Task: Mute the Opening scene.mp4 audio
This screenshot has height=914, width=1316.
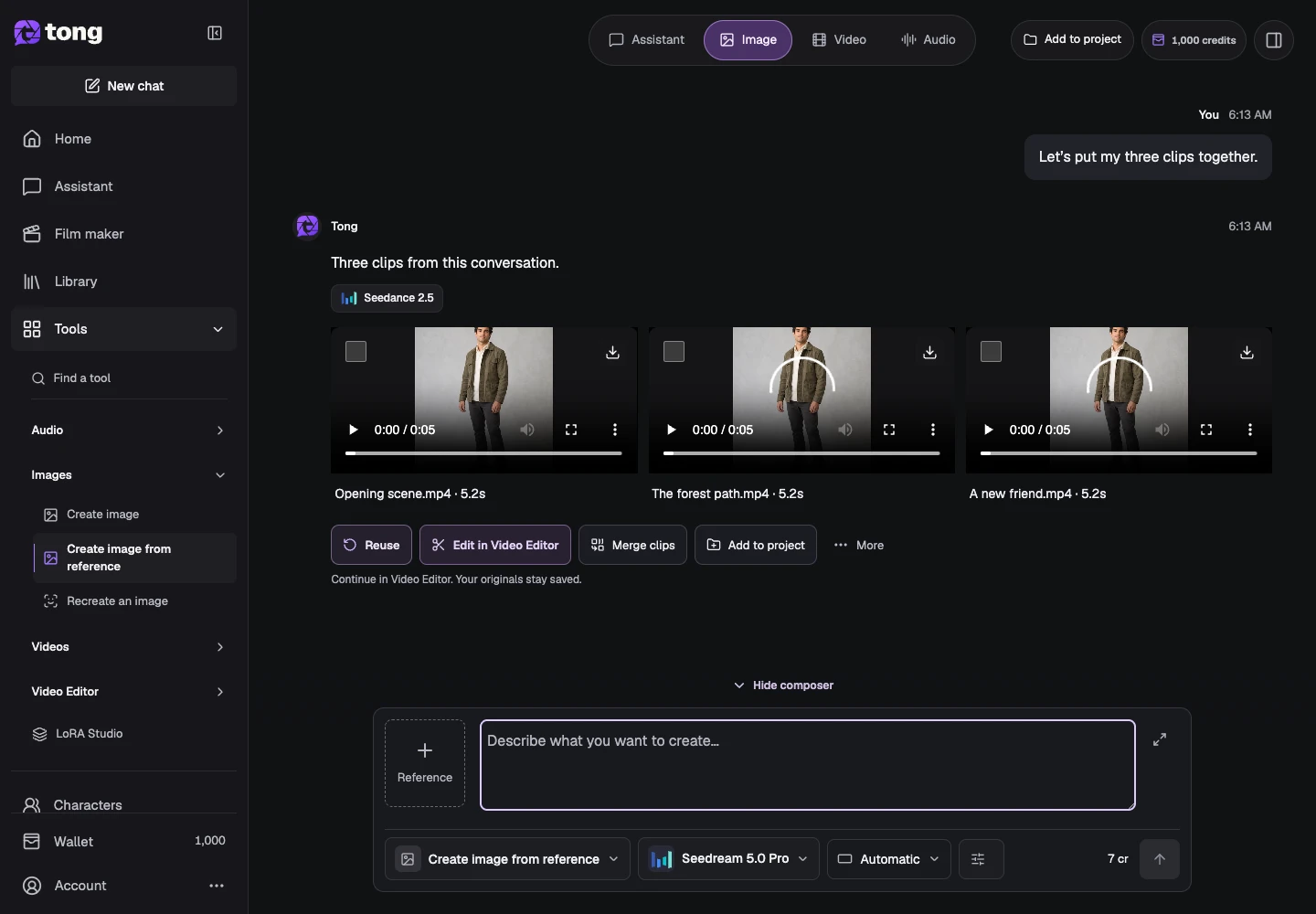Action: 527,430
